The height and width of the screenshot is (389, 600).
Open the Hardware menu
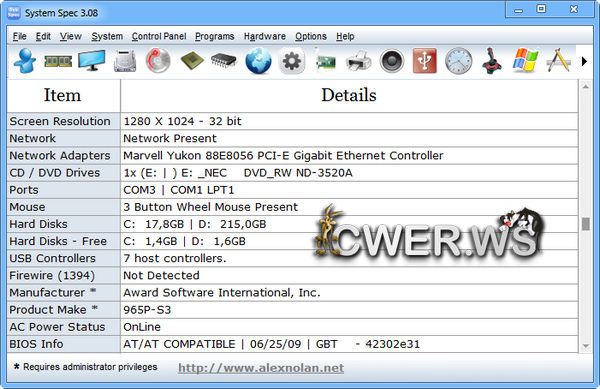point(265,36)
